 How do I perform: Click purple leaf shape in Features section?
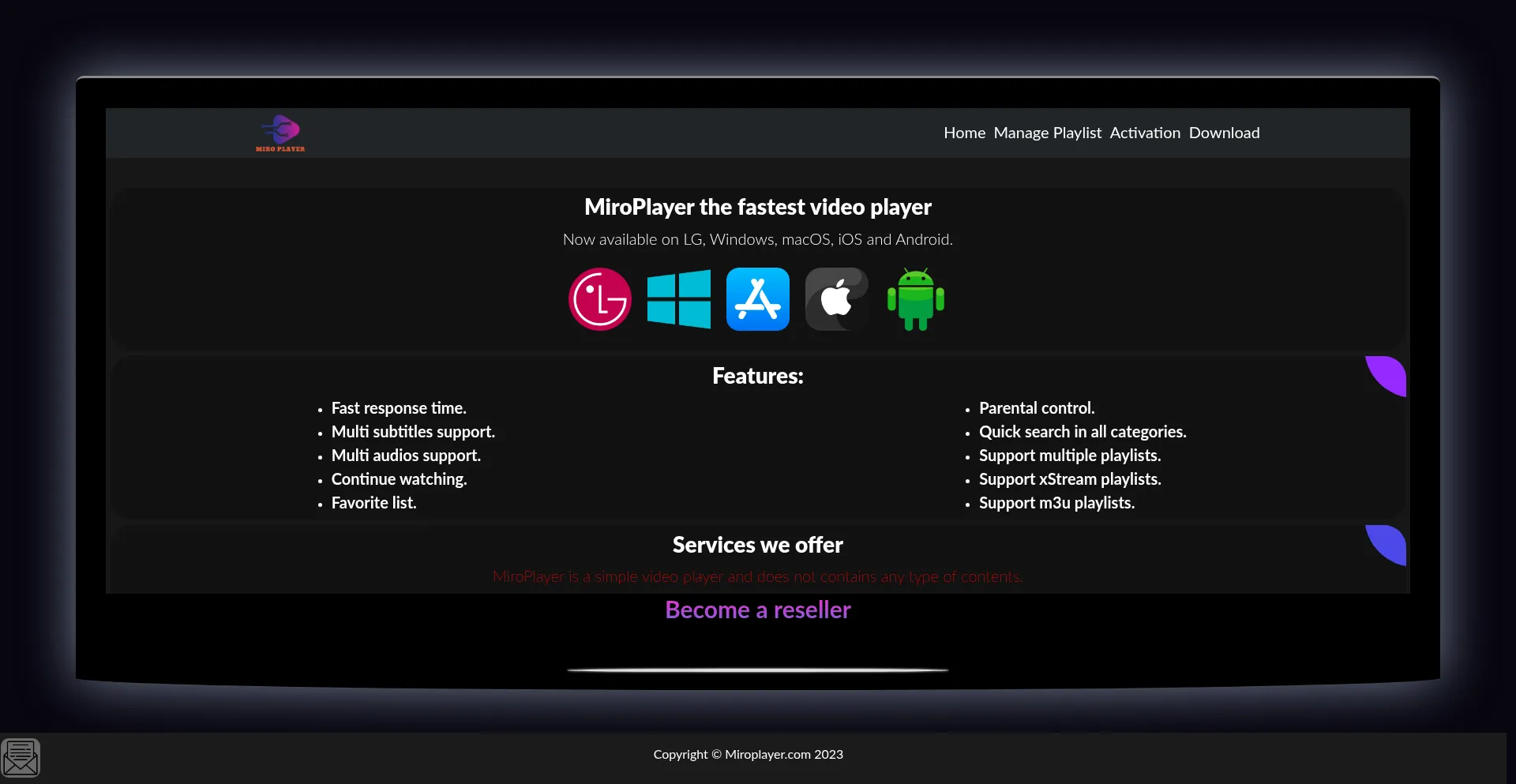1388,374
